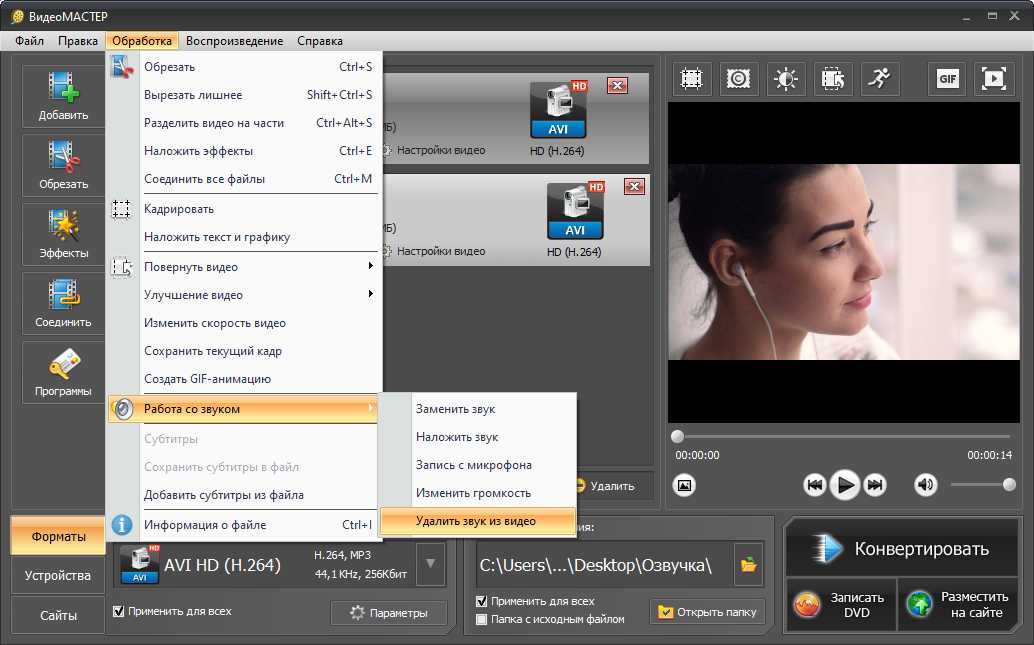Choose Создать GIF-анимацию
The width and height of the screenshot is (1034, 645).
[244, 379]
